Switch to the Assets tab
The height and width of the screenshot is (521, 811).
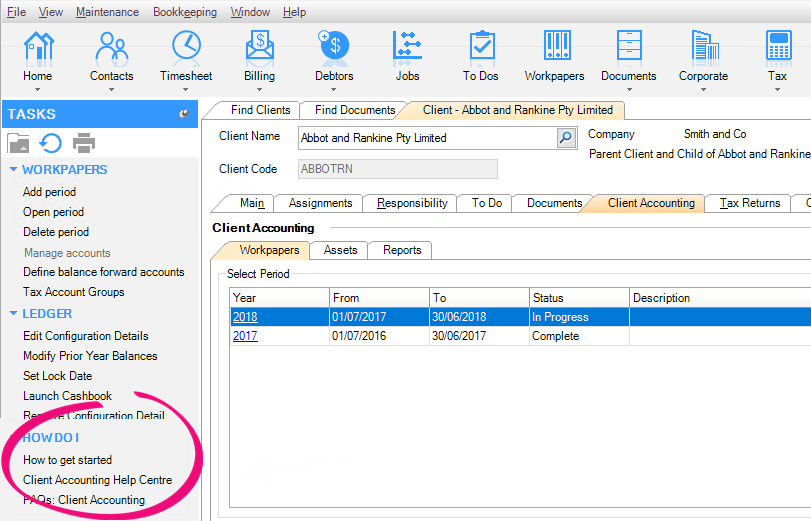[x=340, y=250]
